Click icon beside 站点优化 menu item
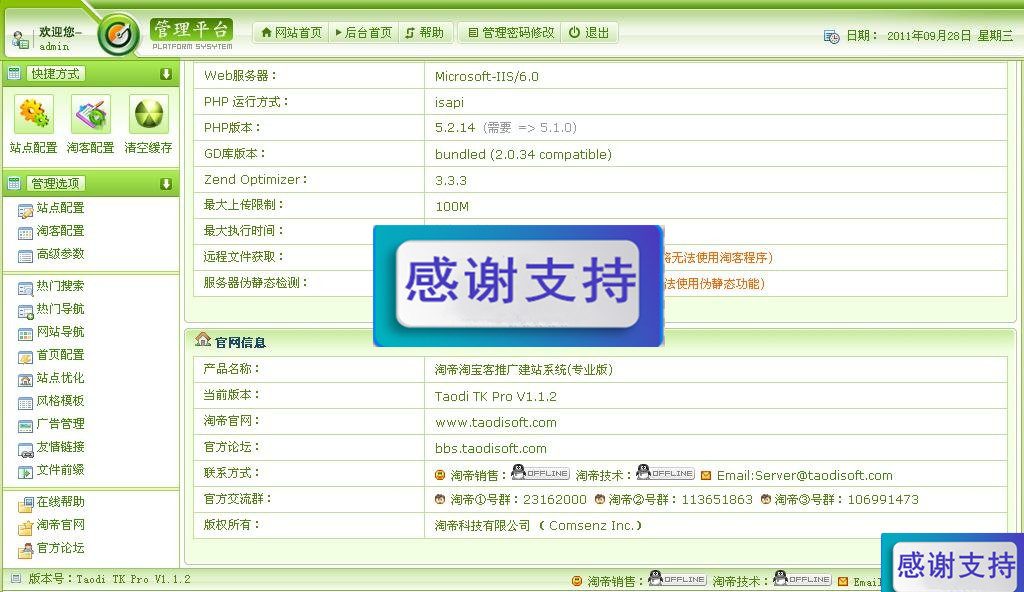1024x592 pixels. (25, 380)
